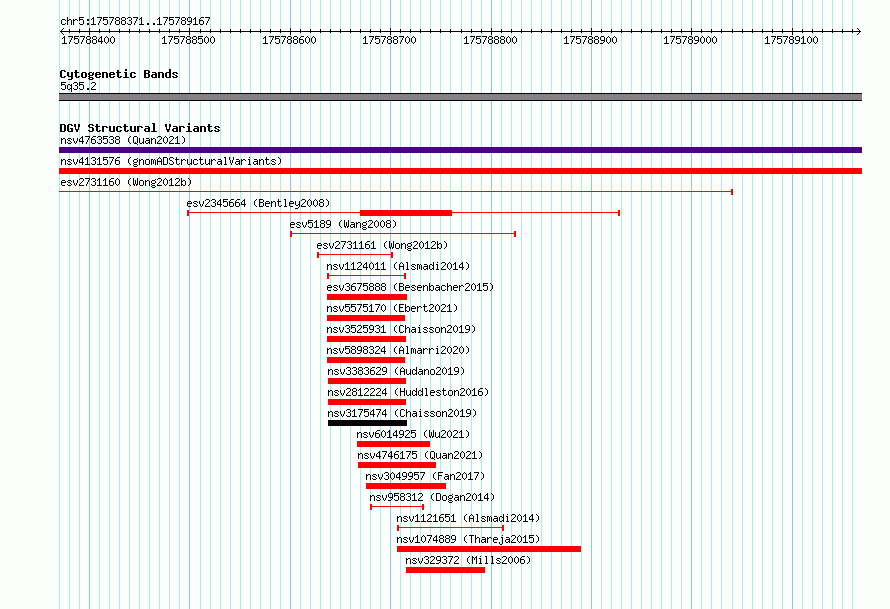Click nsv958312 (Dogan2014) label

pos(432,497)
